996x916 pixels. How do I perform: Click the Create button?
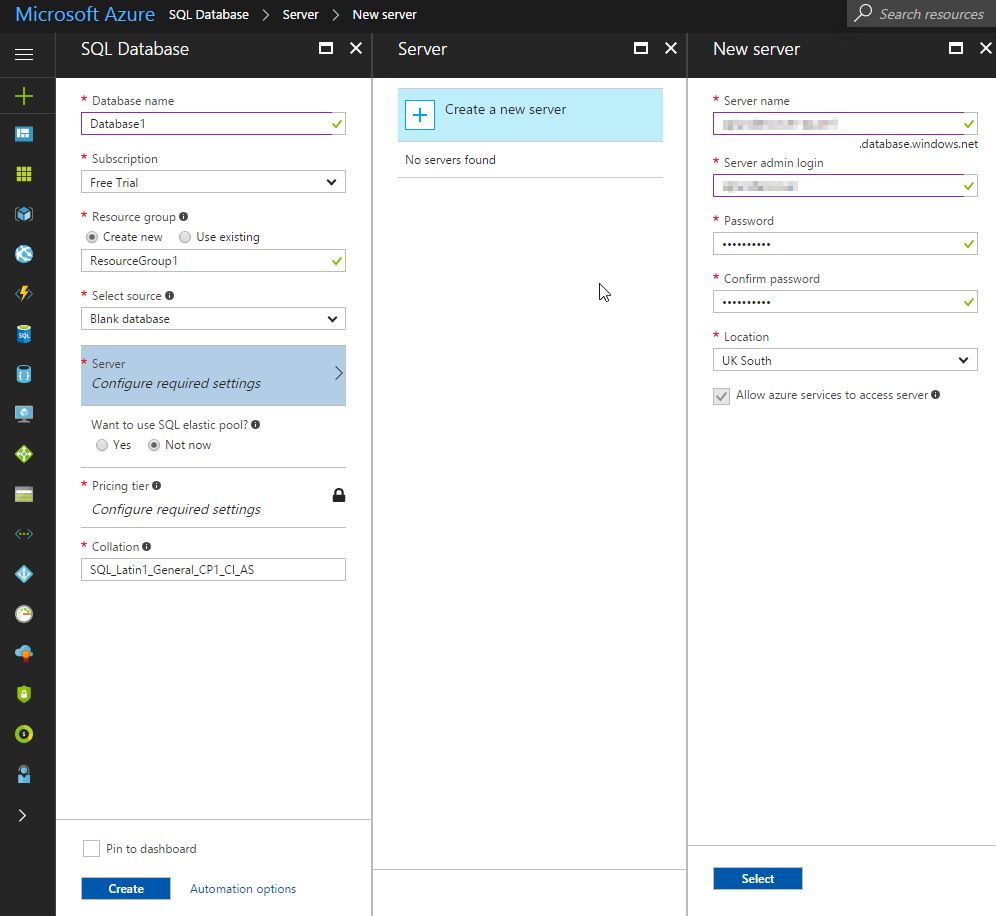point(126,889)
